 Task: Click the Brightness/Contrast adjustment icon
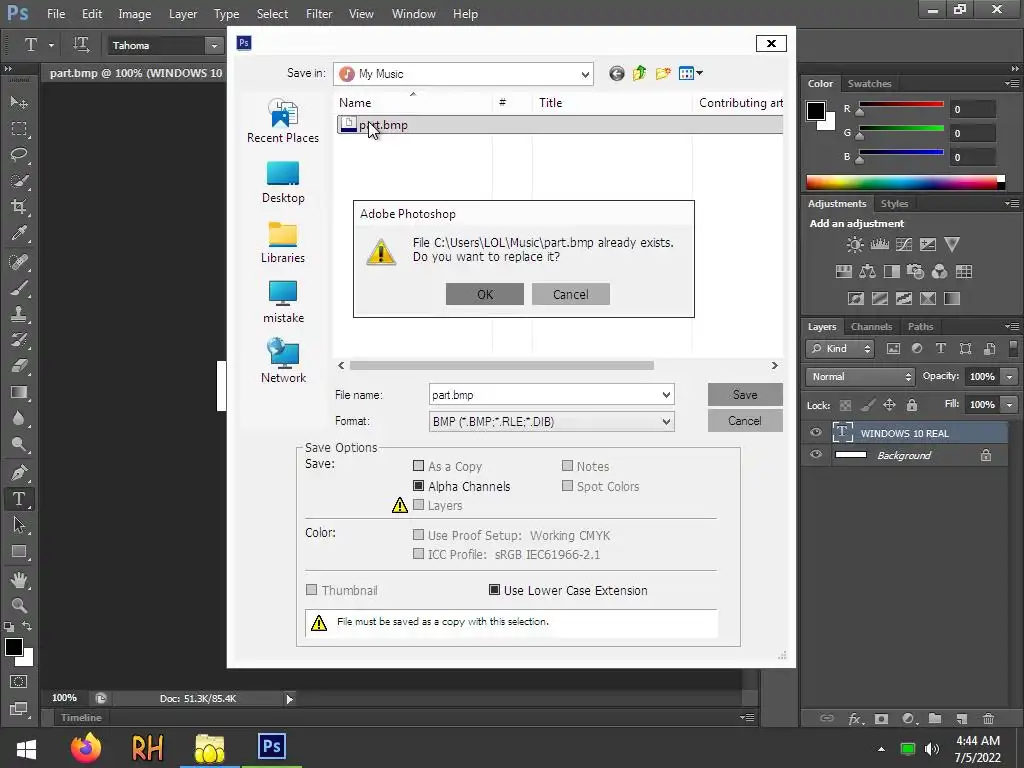tap(854, 245)
